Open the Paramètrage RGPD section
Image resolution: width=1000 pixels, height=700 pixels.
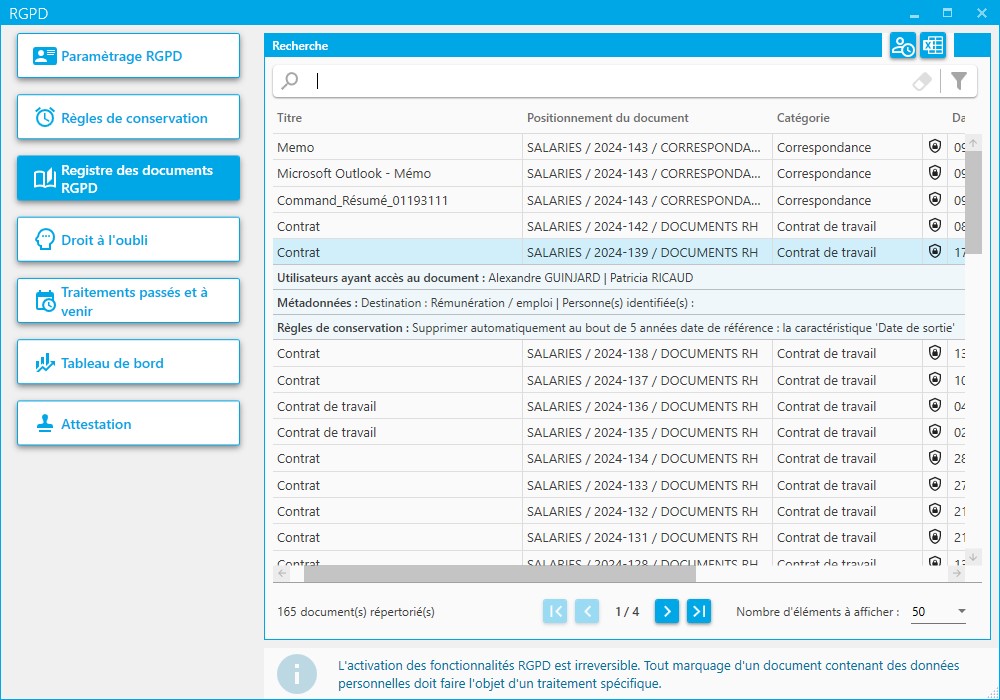coord(128,56)
